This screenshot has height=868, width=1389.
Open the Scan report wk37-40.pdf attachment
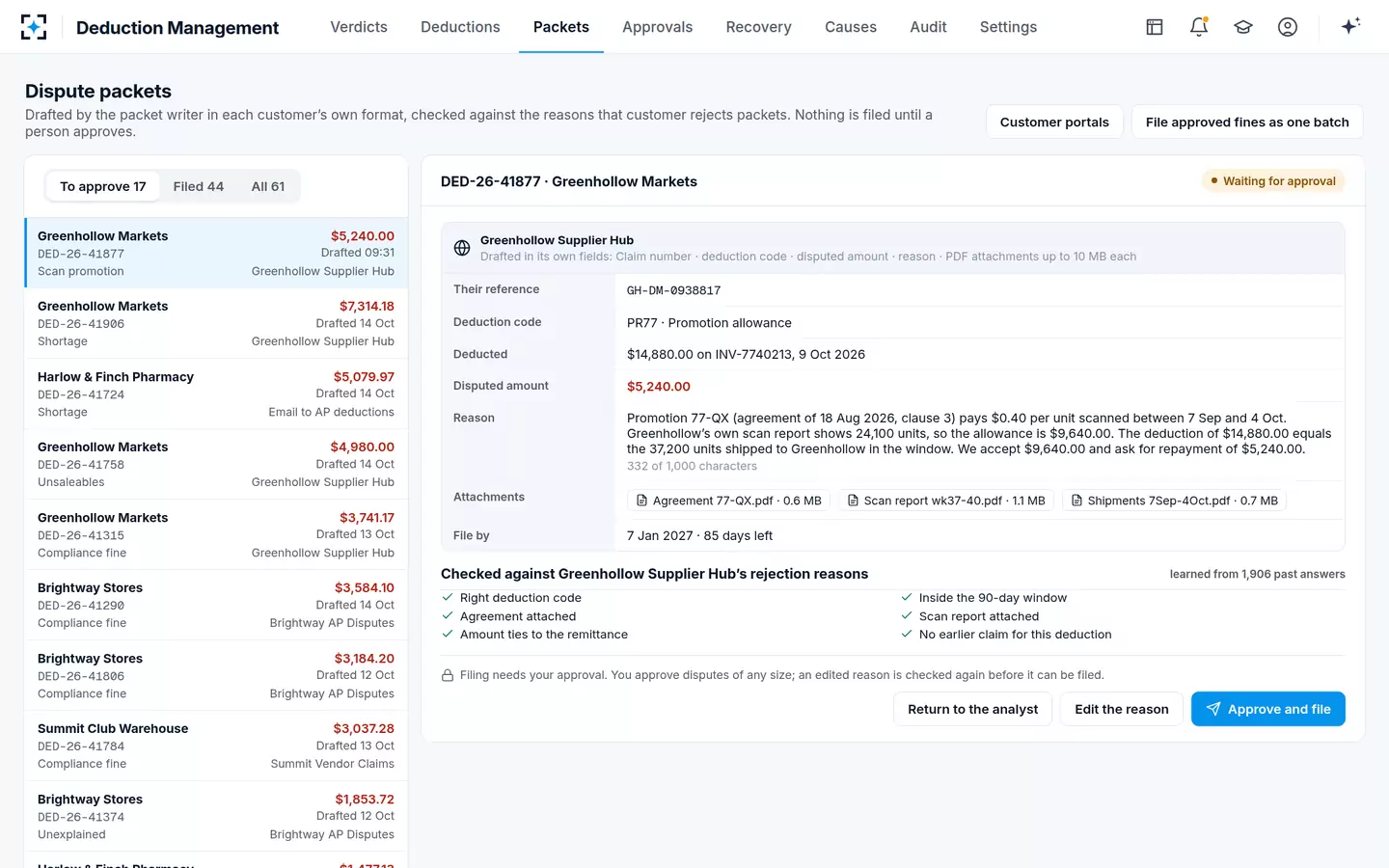click(x=945, y=501)
